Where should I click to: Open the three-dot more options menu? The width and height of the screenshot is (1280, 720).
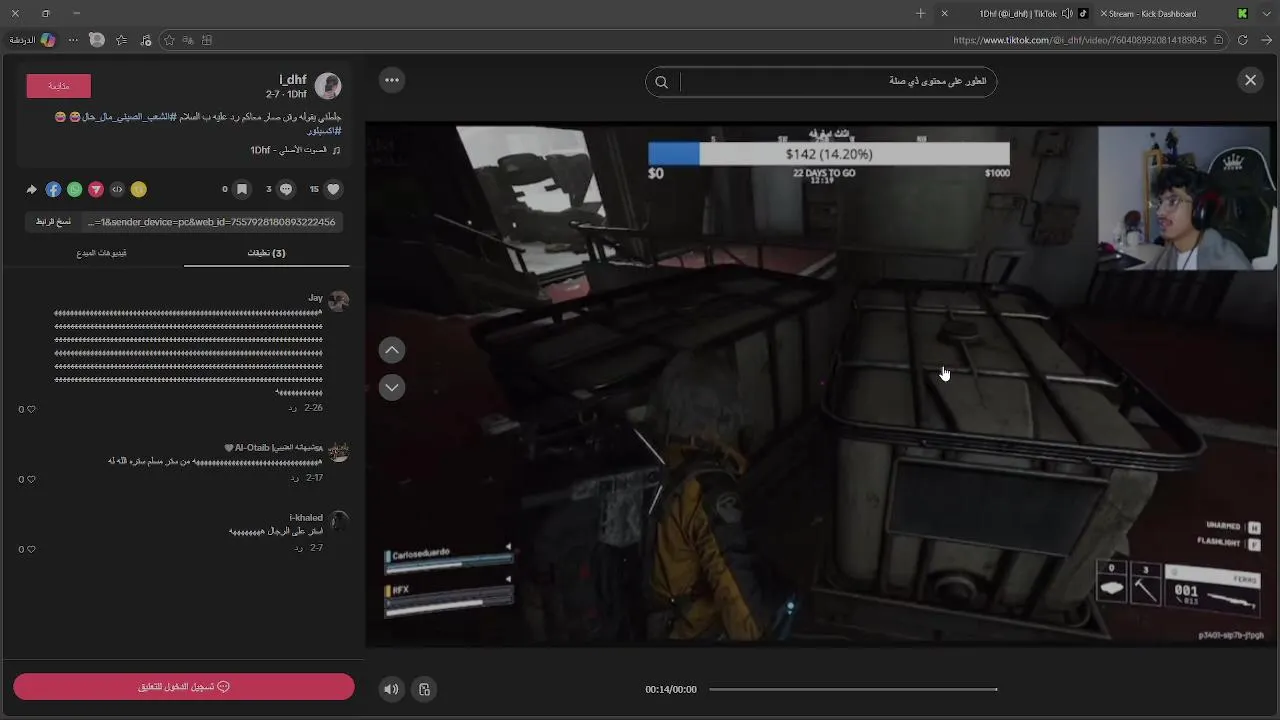click(392, 80)
